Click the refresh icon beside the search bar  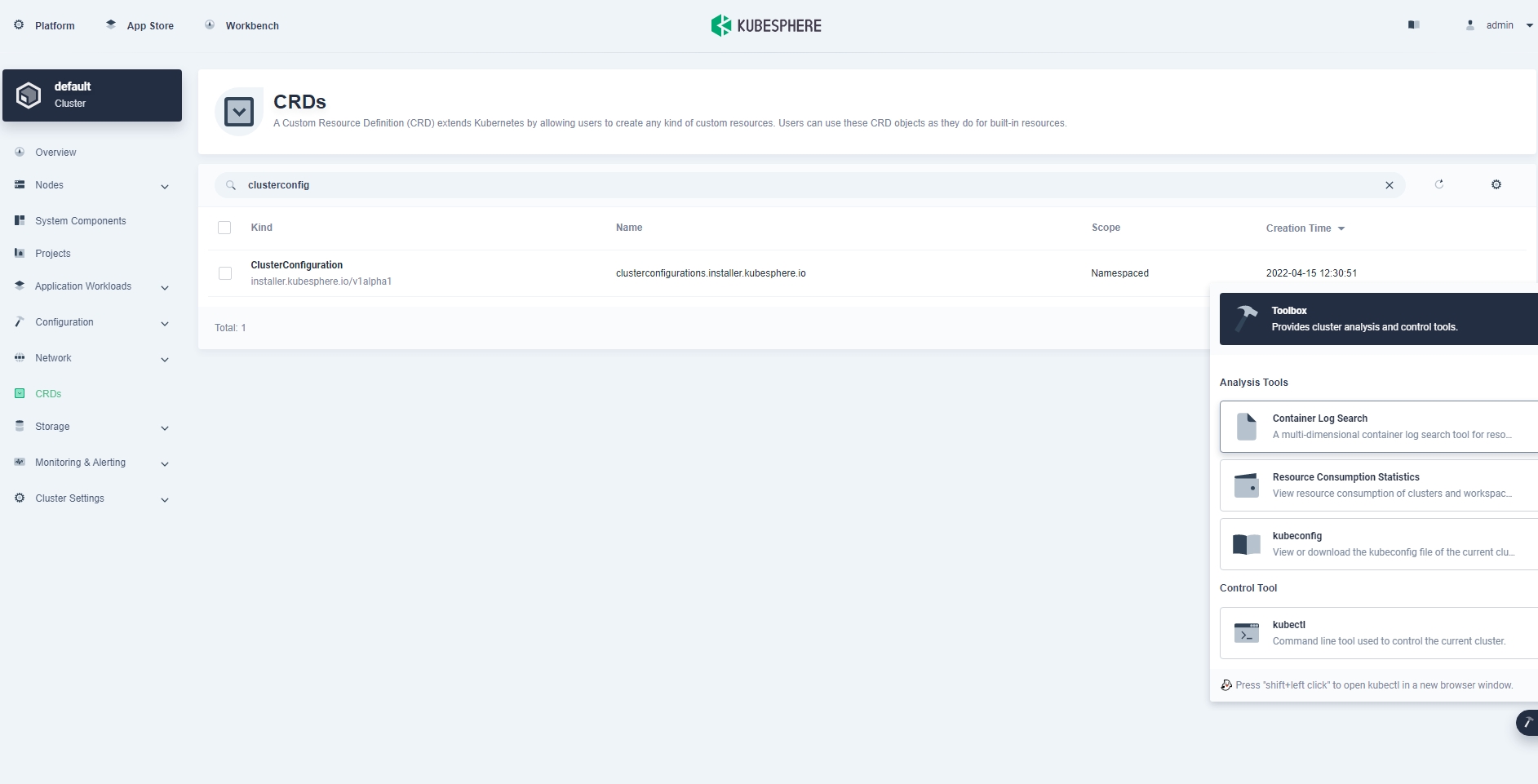tap(1439, 184)
